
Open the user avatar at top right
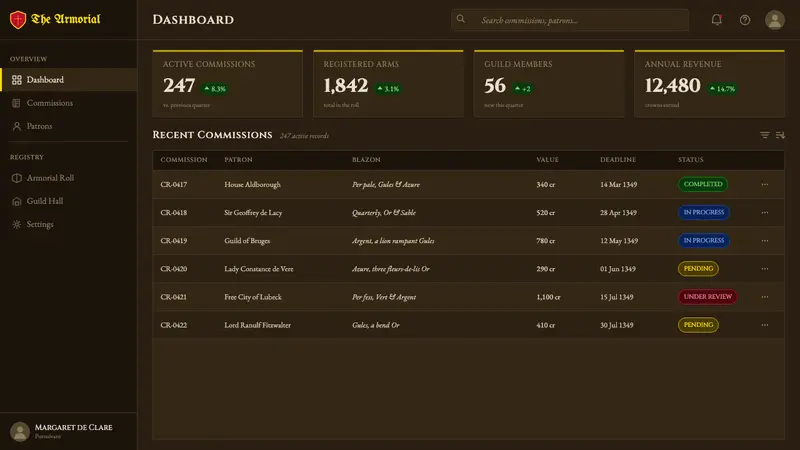pos(774,20)
